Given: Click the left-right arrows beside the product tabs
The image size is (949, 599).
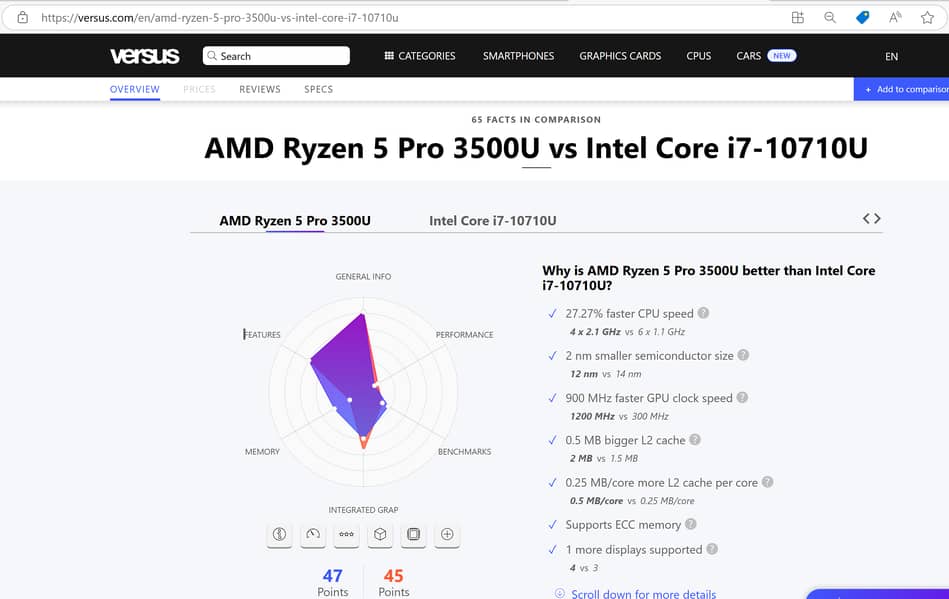Looking at the screenshot, I should [x=872, y=218].
